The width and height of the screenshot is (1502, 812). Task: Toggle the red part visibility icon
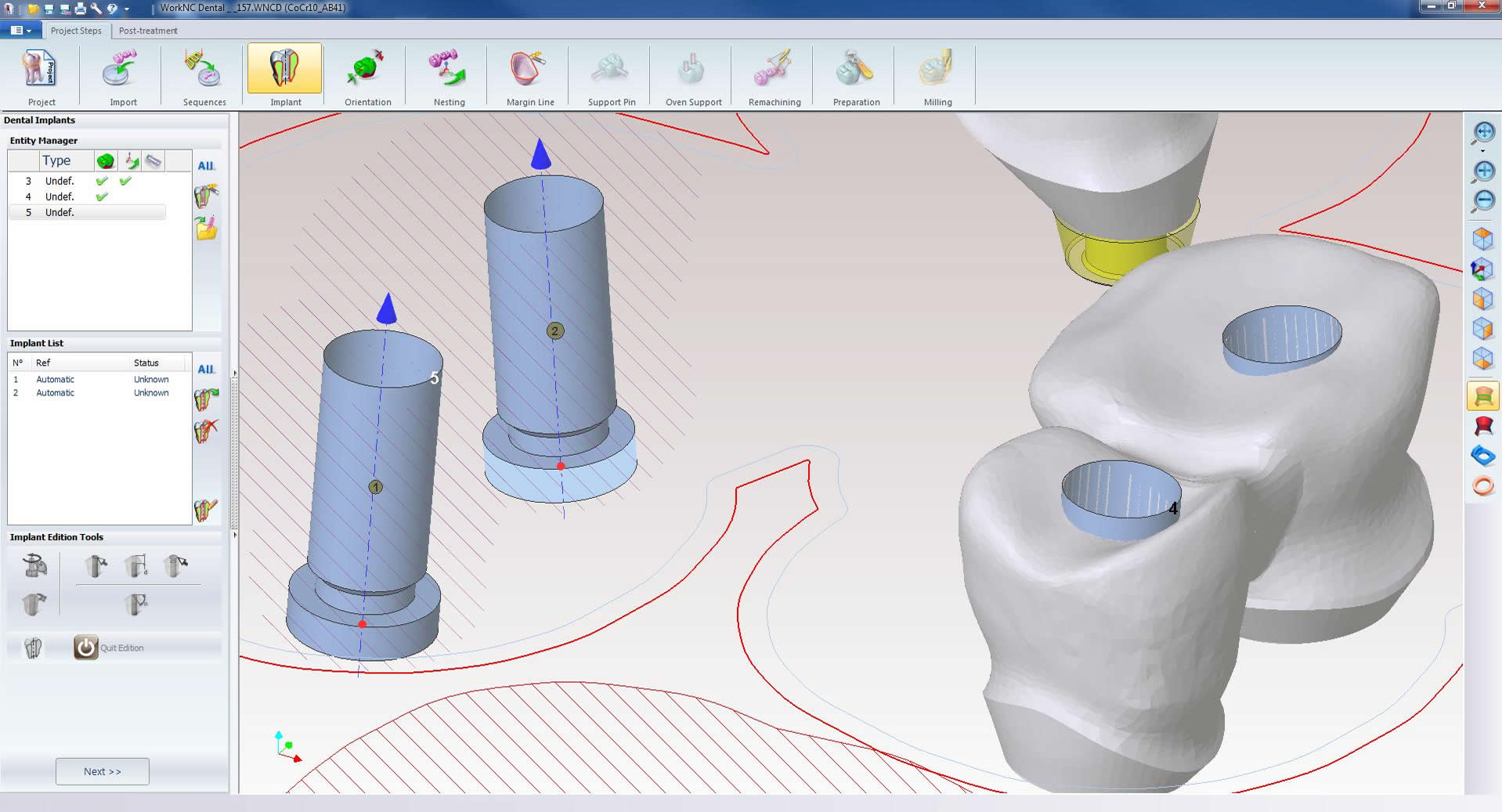click(1483, 427)
